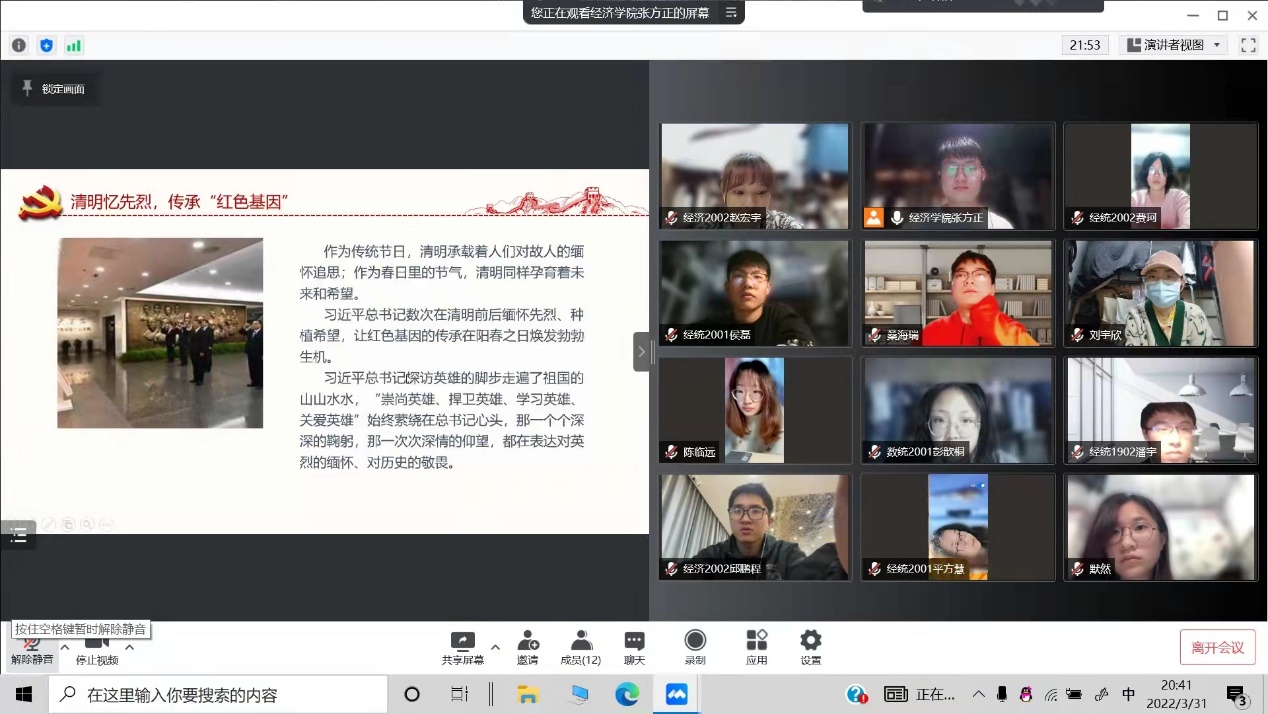
Task: Start recording with 录制
Action: coord(695,647)
